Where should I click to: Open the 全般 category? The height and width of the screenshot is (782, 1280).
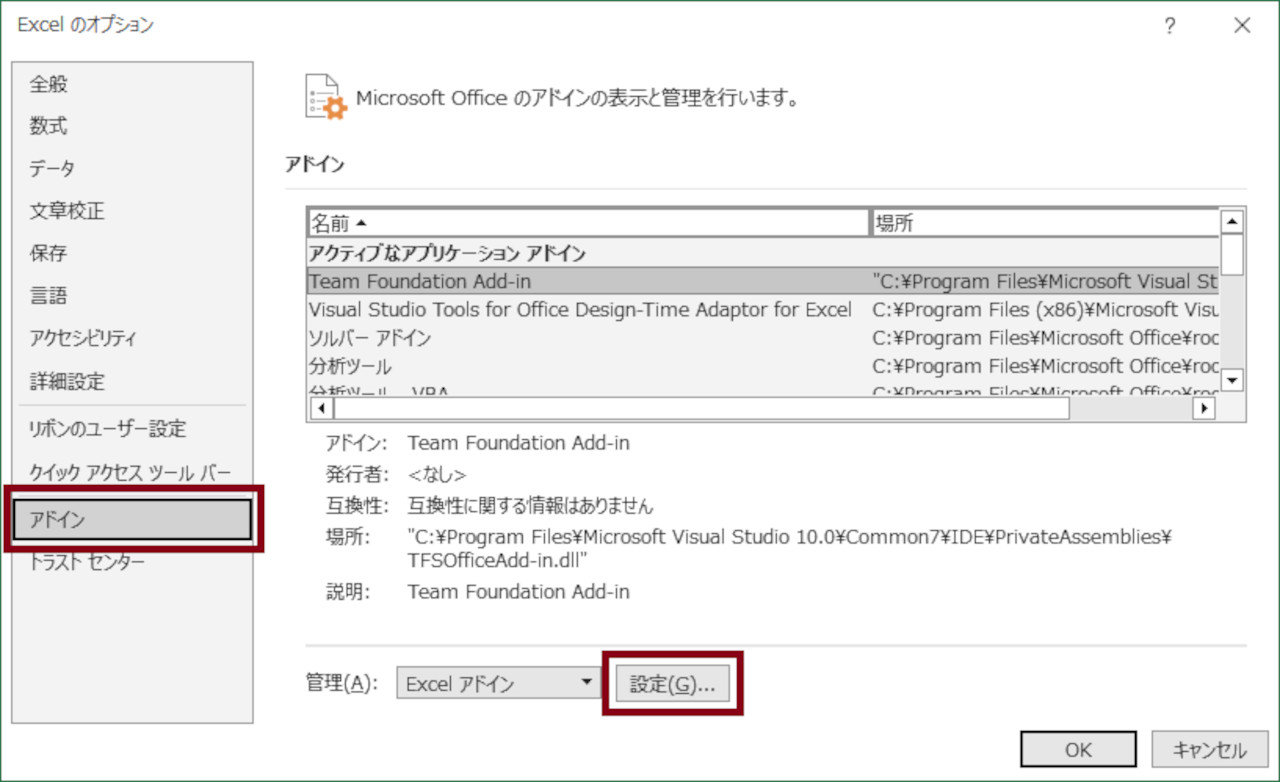pos(133,85)
